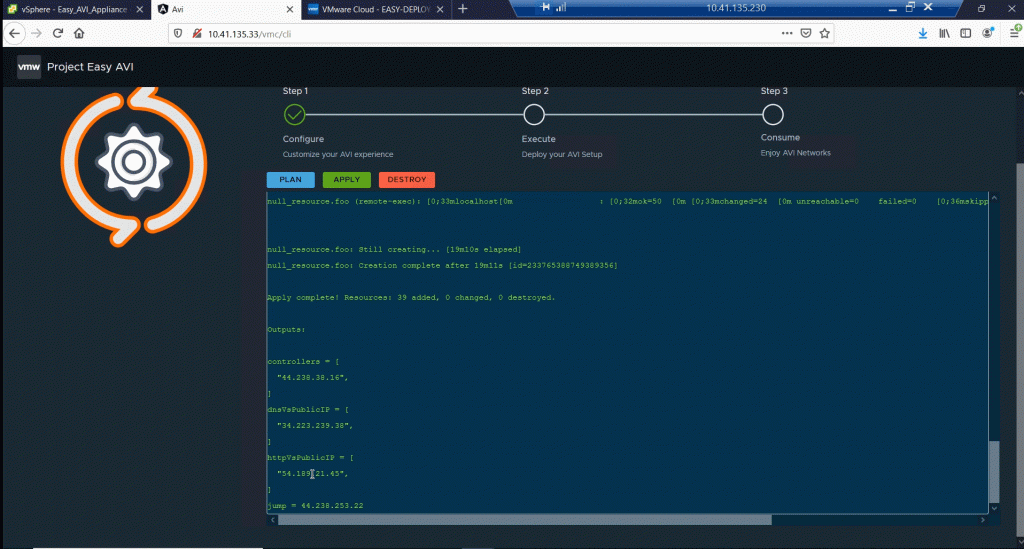Viewport: 1024px width, 549px height.
Task: Save page to Pocket icon
Action: 805,33
